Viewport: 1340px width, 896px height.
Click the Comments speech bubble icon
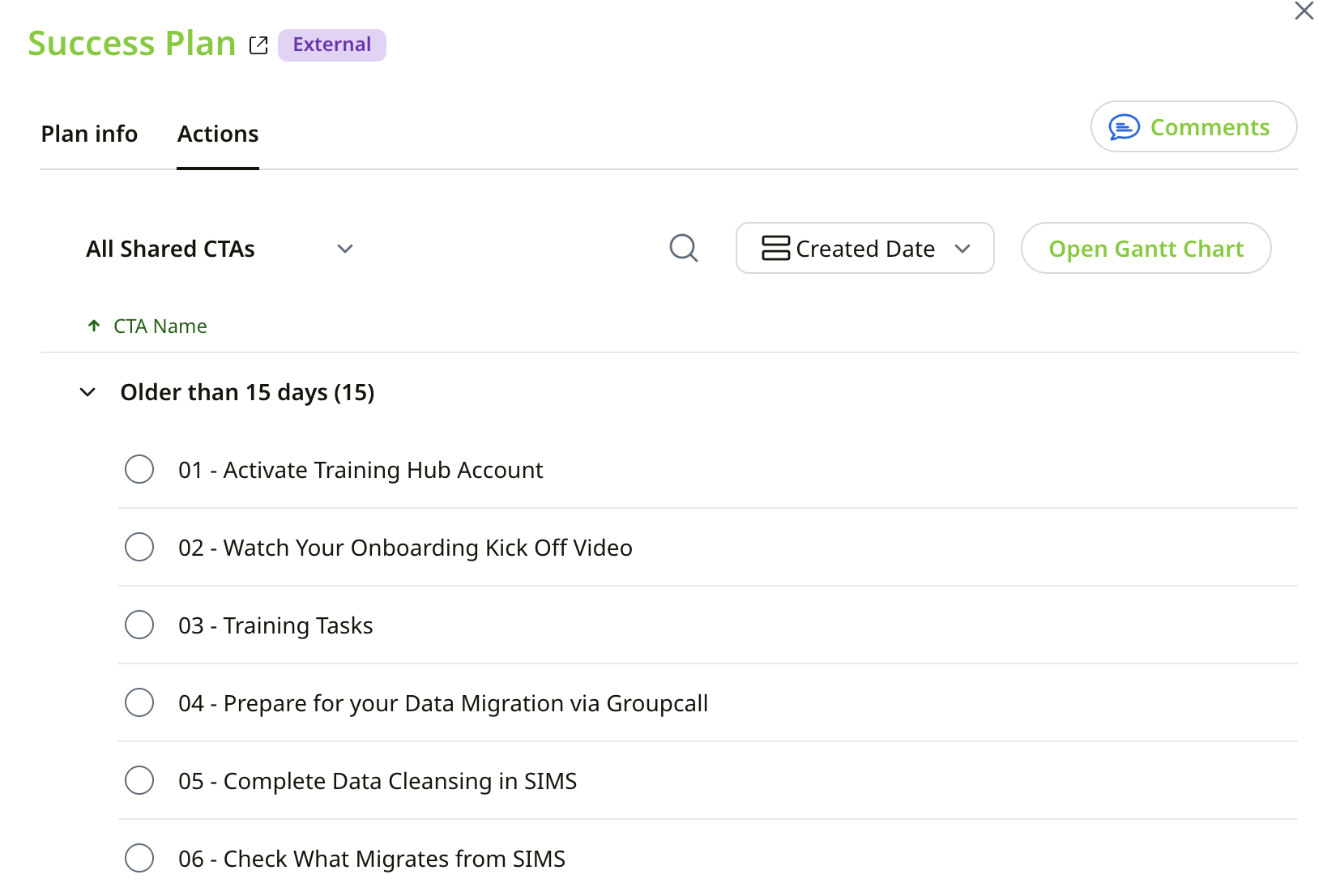coord(1124,127)
